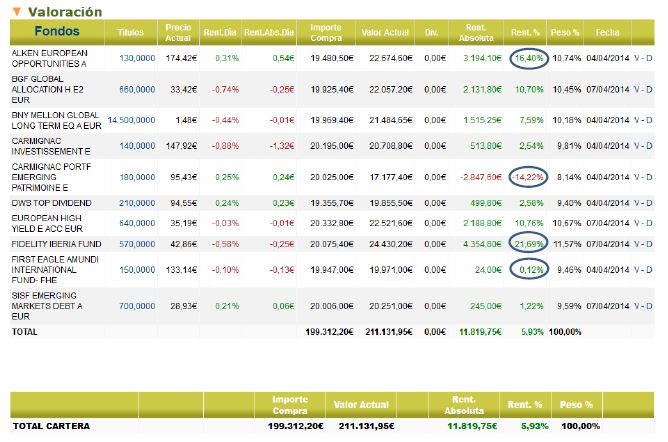
Task: Collapse the Valoración section triangle
Action: 17,11
